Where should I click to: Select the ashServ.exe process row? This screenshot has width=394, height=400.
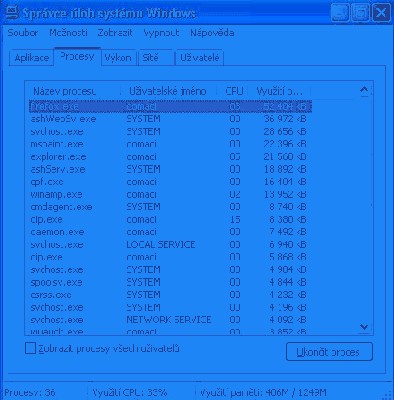[x=170, y=169]
